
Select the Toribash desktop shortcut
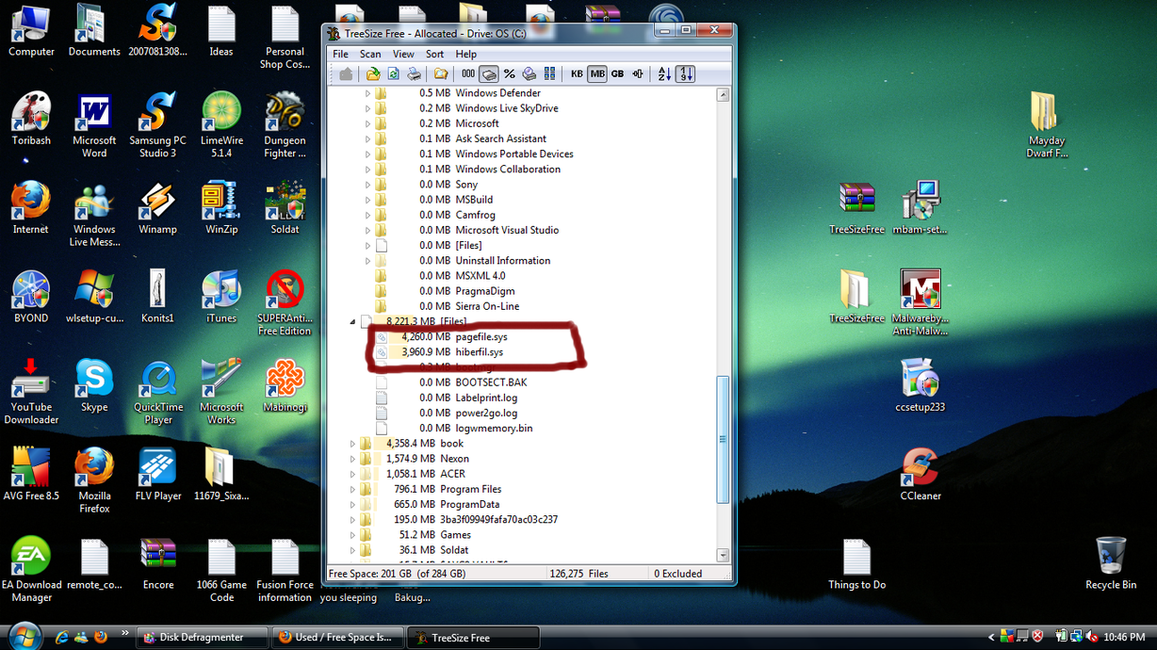[x=31, y=118]
